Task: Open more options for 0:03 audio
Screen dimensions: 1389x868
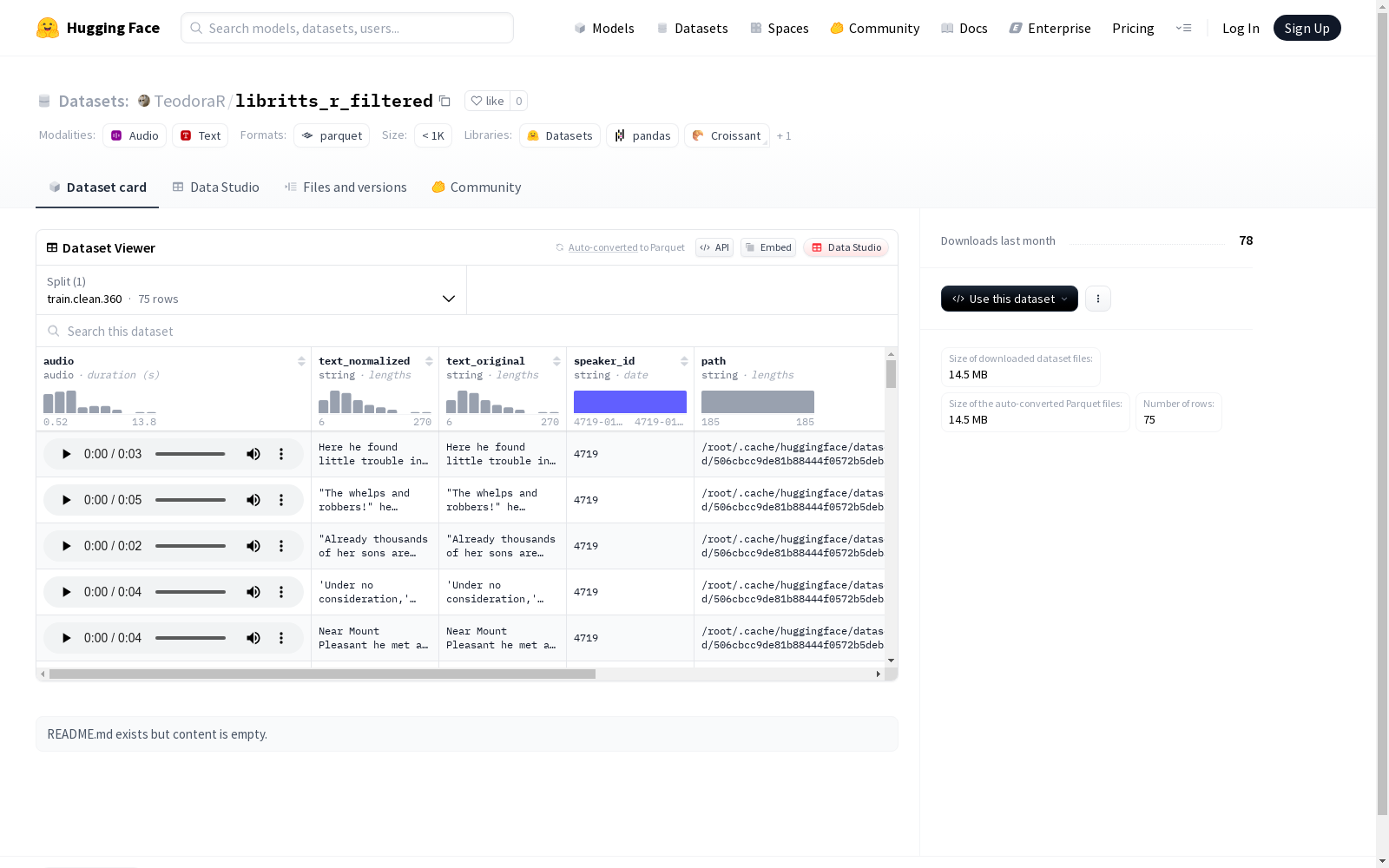Action: coord(281,454)
